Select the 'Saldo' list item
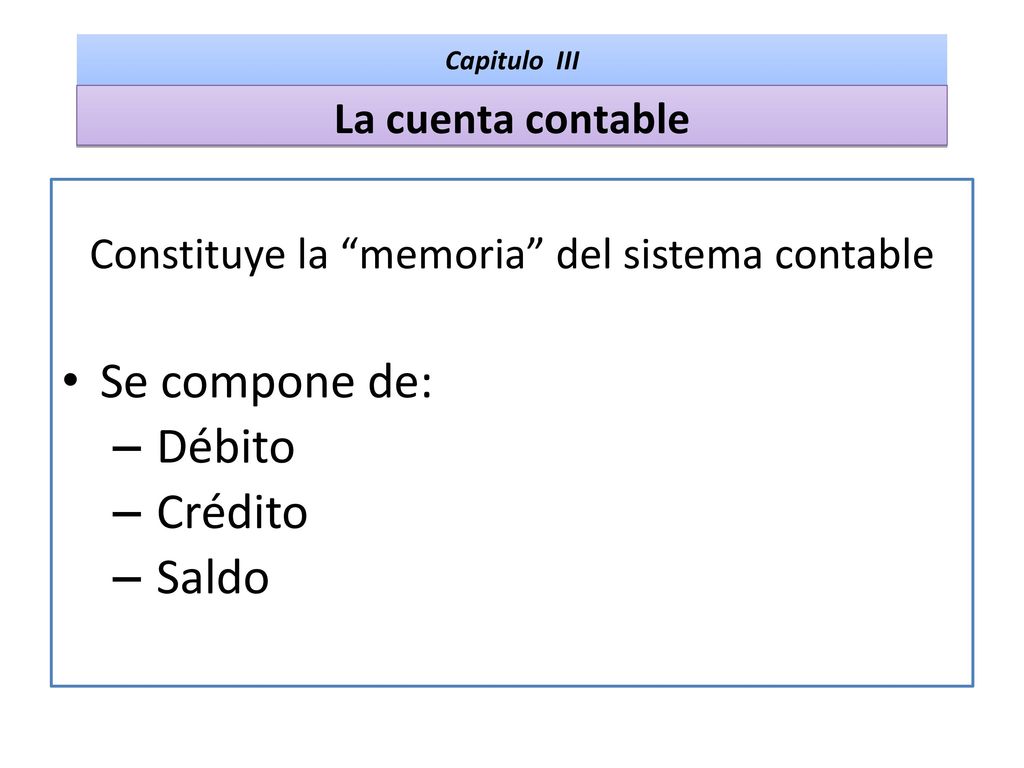This screenshot has height=768, width=1024. (x=213, y=577)
